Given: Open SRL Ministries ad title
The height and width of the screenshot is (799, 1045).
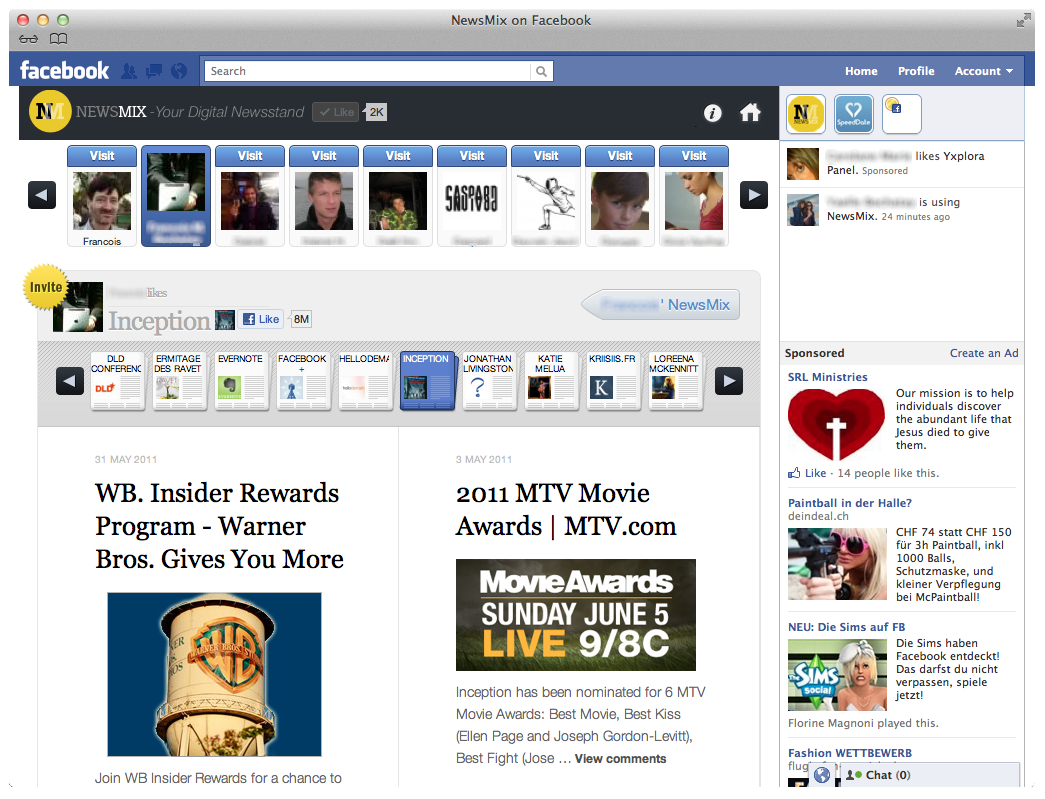Looking at the screenshot, I should click(x=827, y=377).
